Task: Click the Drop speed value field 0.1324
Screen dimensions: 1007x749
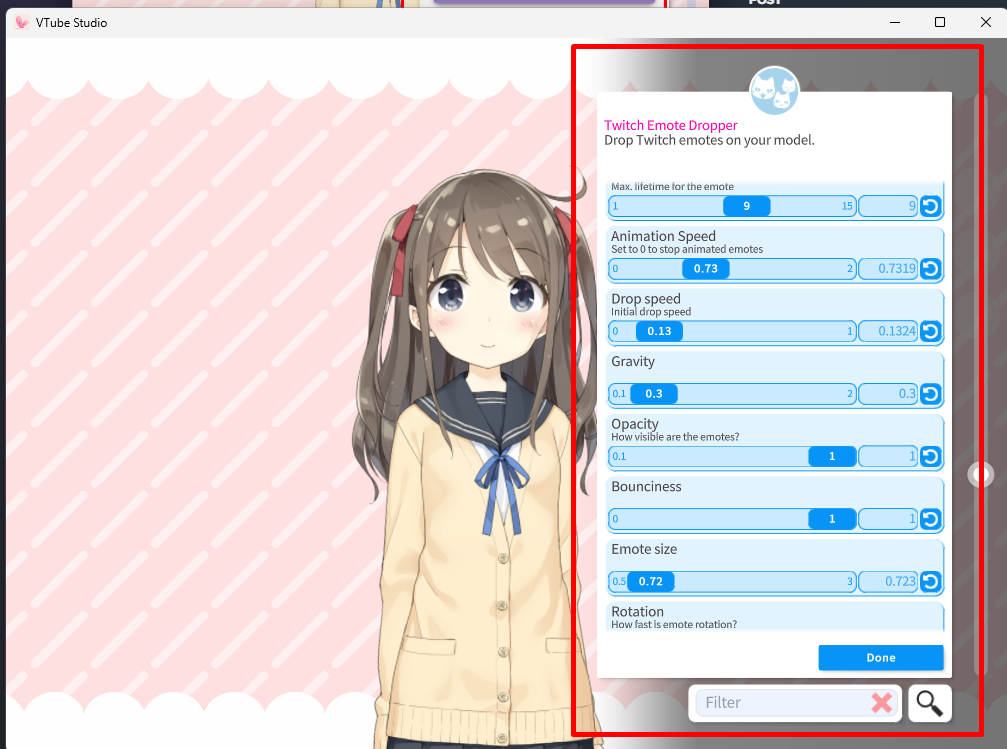Action: tap(888, 331)
